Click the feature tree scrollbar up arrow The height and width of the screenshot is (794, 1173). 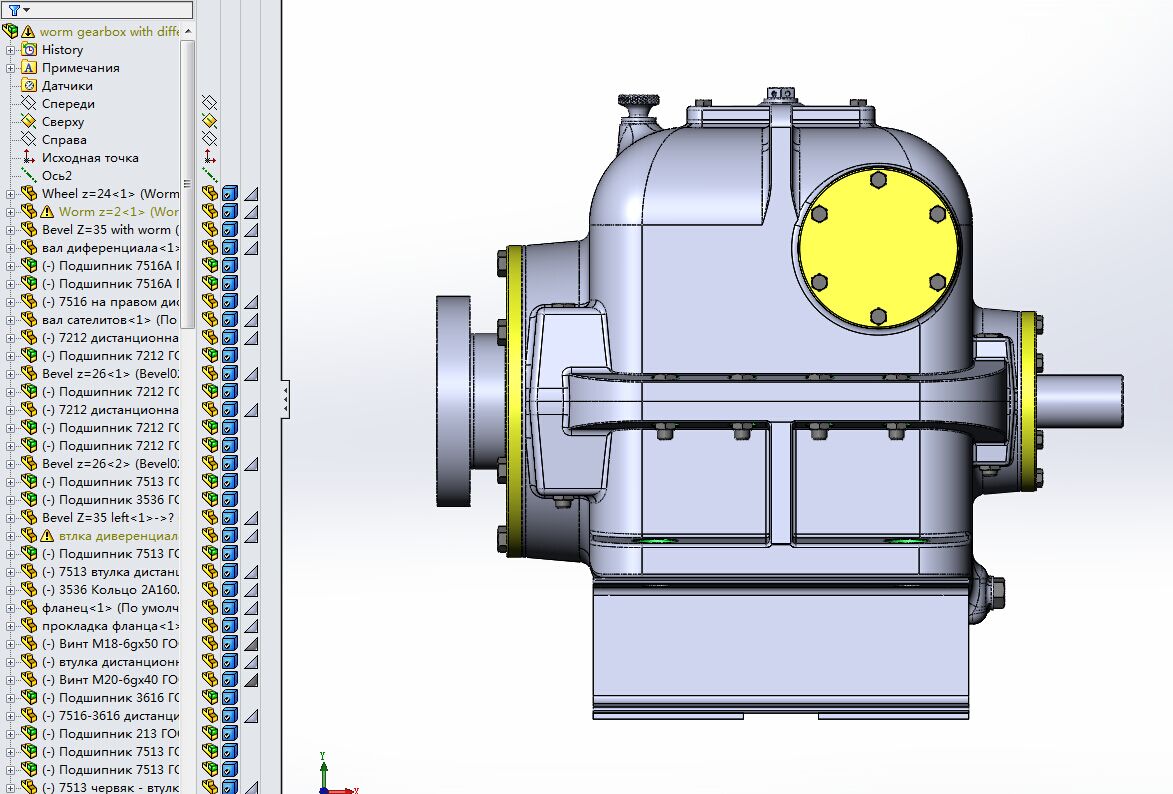188,31
